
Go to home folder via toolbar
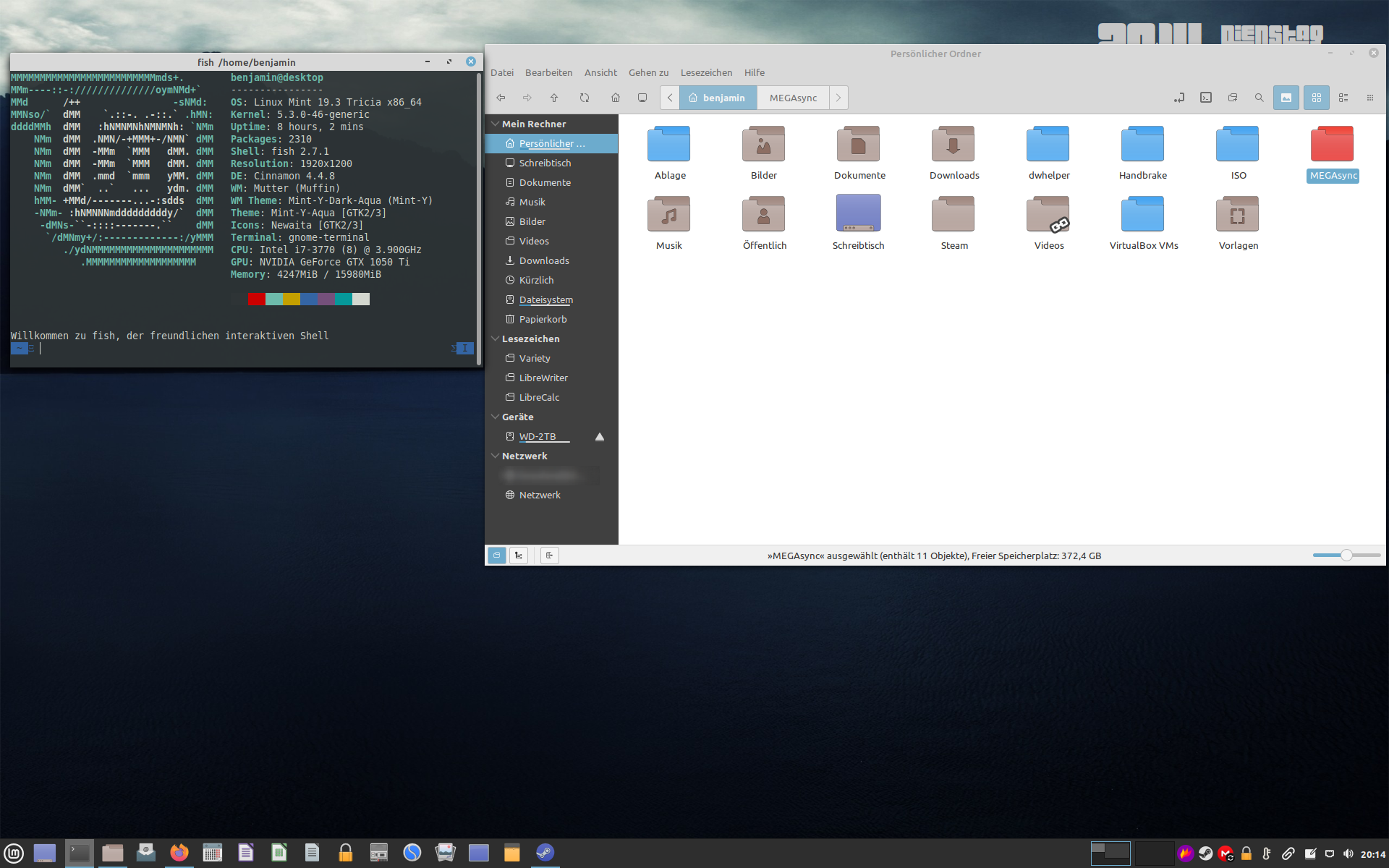(x=615, y=98)
